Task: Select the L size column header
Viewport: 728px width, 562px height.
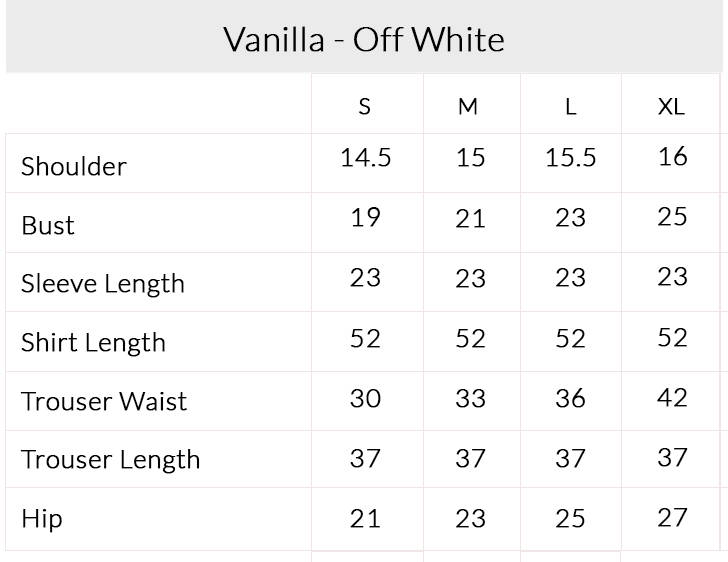Action: [571, 107]
